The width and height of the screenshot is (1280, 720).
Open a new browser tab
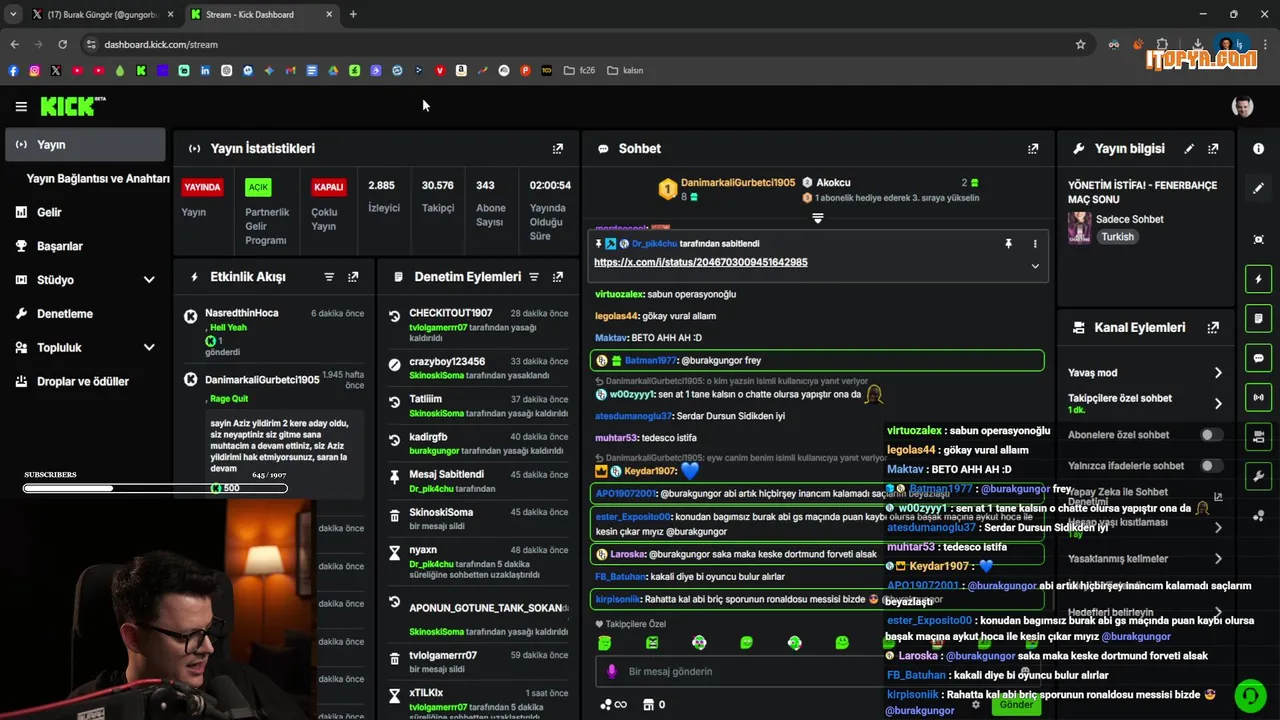[353, 14]
